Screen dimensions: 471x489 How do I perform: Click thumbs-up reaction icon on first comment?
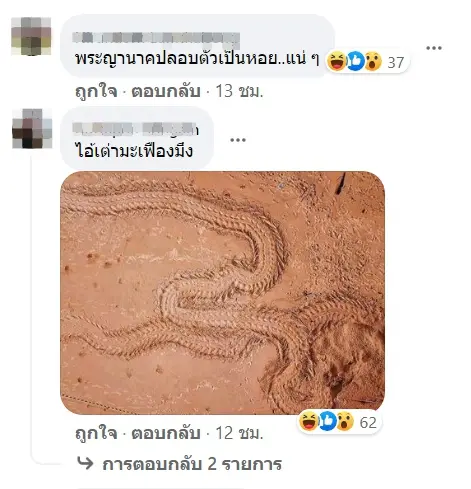355,62
